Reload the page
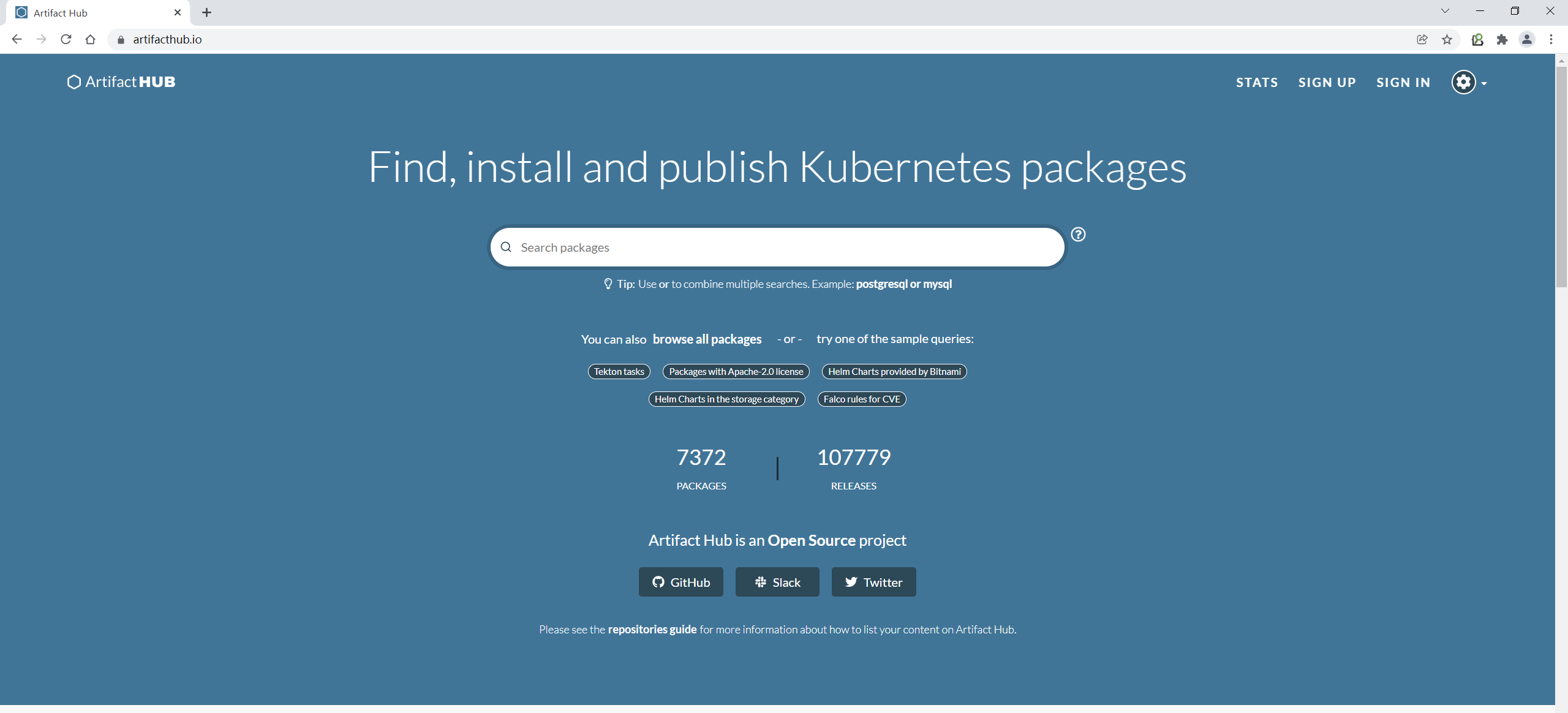The width and height of the screenshot is (1568, 713). (x=66, y=40)
